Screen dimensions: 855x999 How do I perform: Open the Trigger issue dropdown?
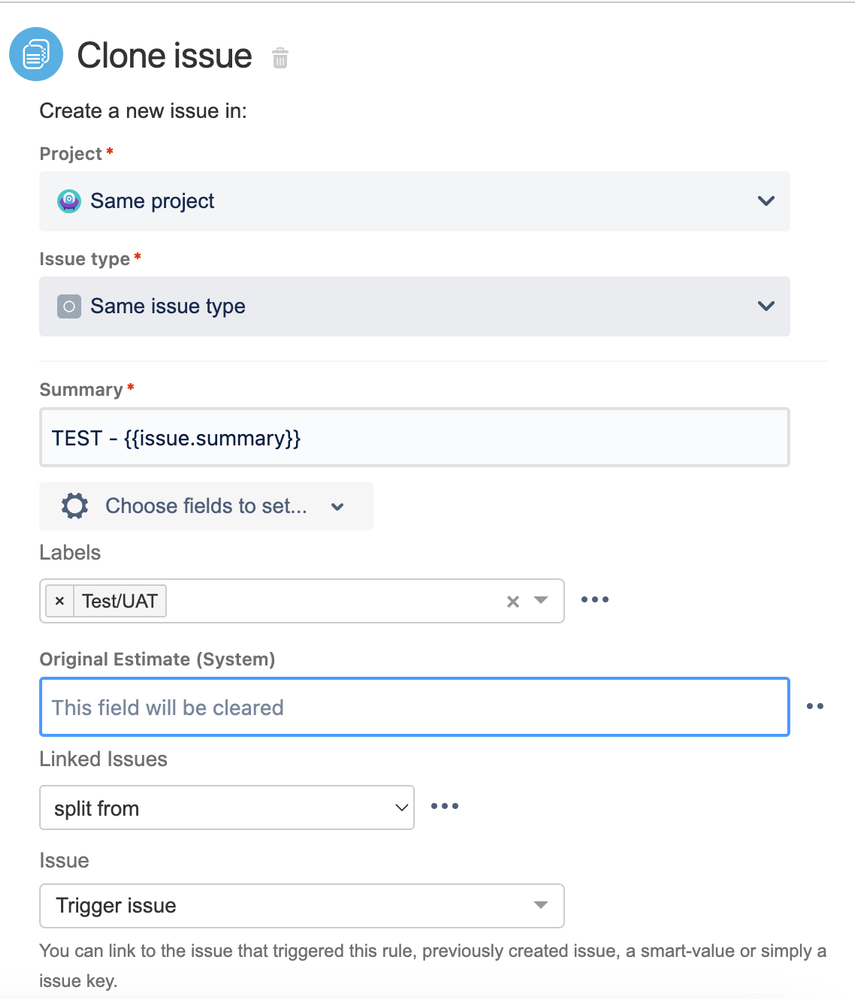pos(302,906)
